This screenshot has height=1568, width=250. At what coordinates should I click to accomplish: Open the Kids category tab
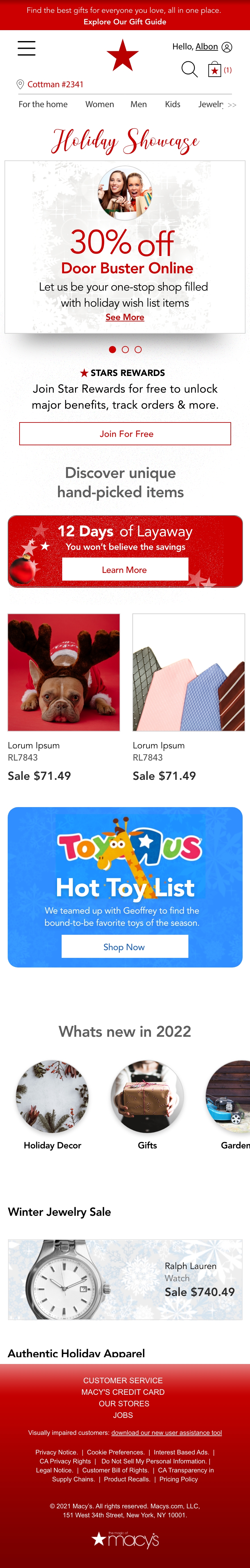pos(173,104)
